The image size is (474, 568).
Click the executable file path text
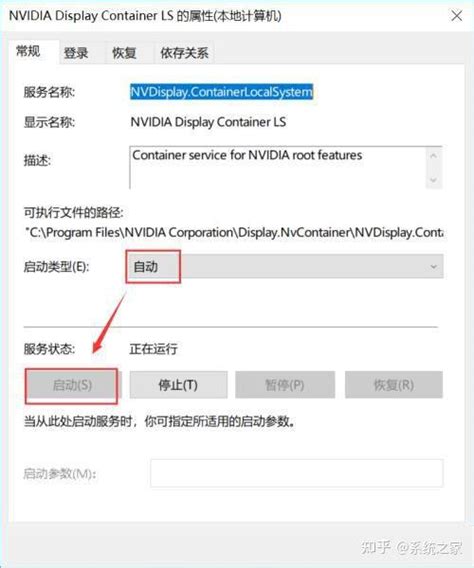click(x=234, y=232)
